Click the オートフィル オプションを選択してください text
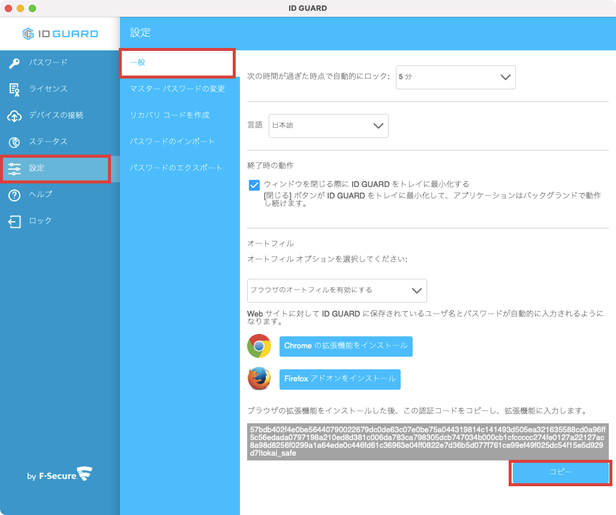Screen dimensions: 616x515 pos(327,259)
